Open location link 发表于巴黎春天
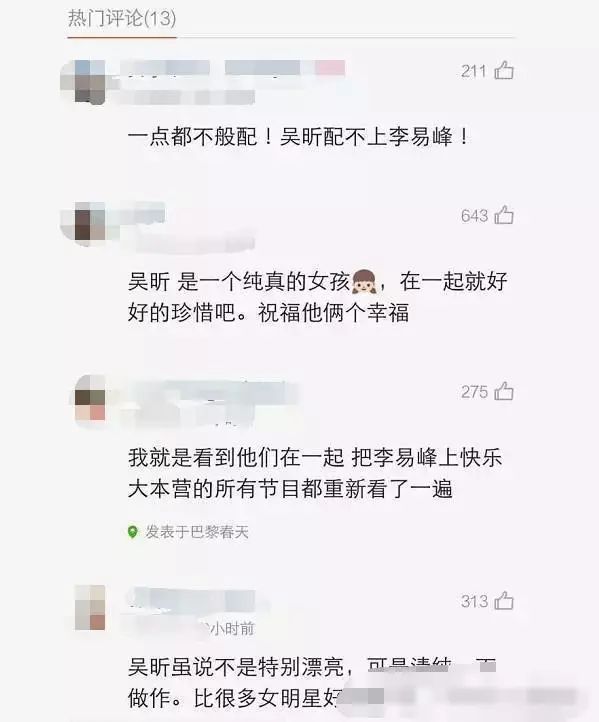This screenshot has height=722, width=599. 197,532
